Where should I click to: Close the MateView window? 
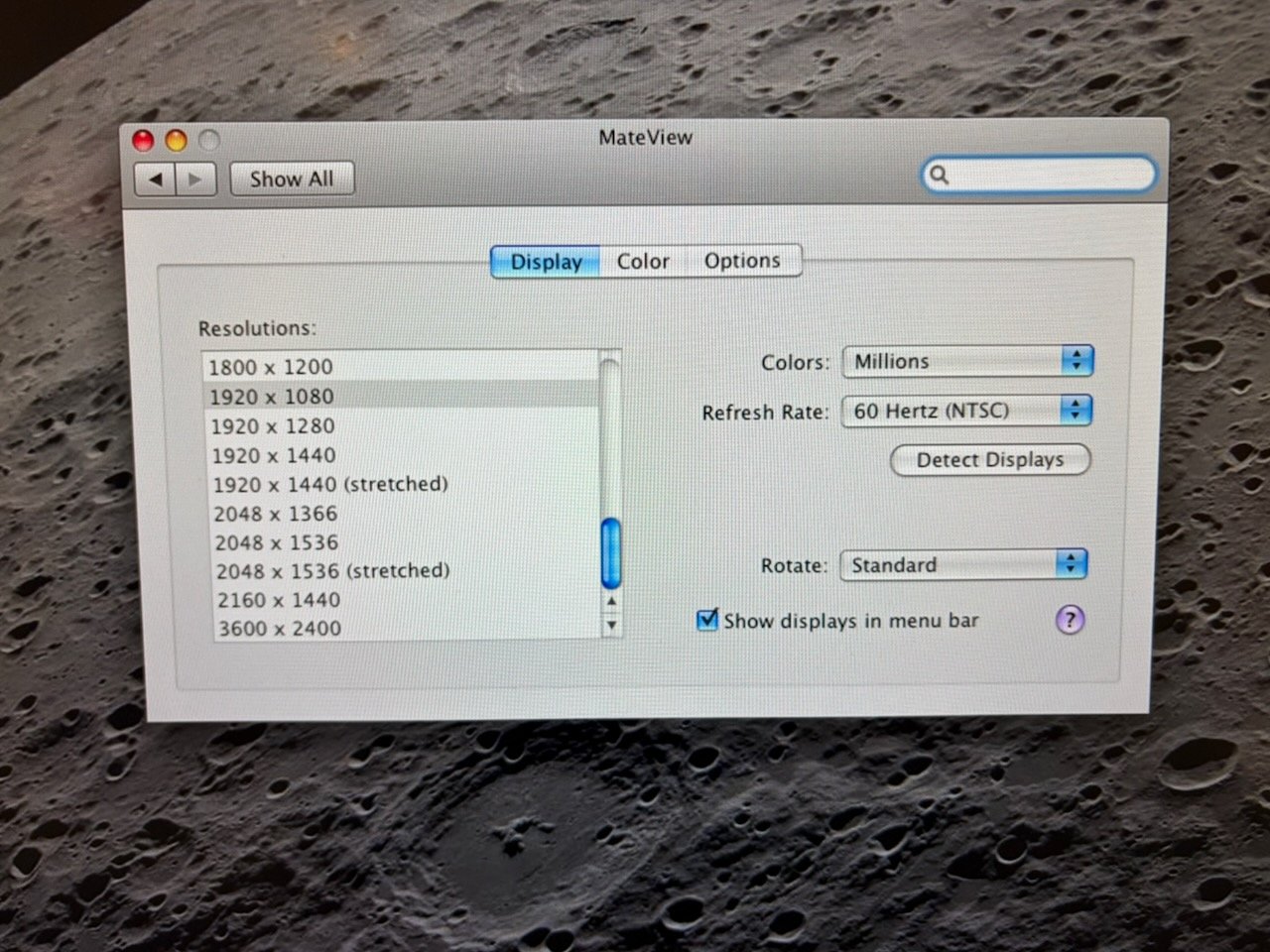144,141
